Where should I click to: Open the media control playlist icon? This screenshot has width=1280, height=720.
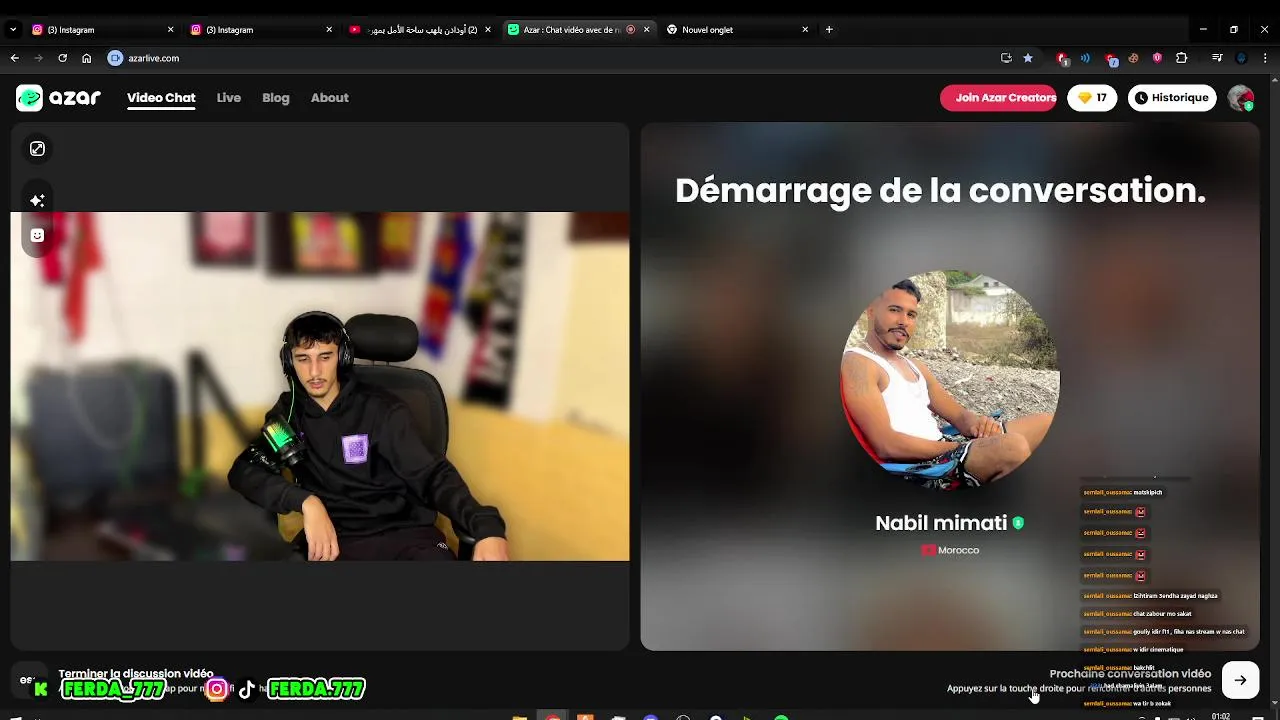(x=1217, y=58)
